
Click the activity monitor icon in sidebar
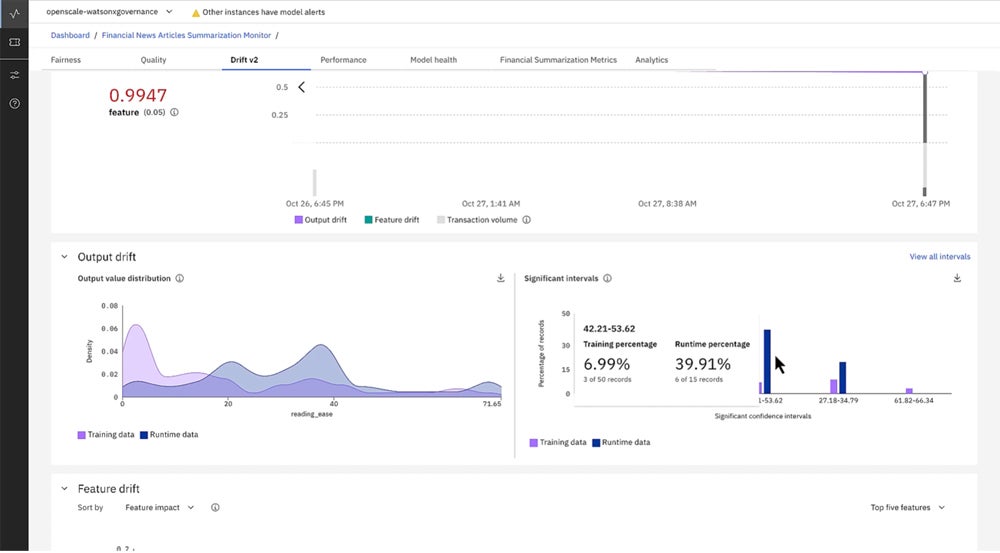click(x=14, y=13)
